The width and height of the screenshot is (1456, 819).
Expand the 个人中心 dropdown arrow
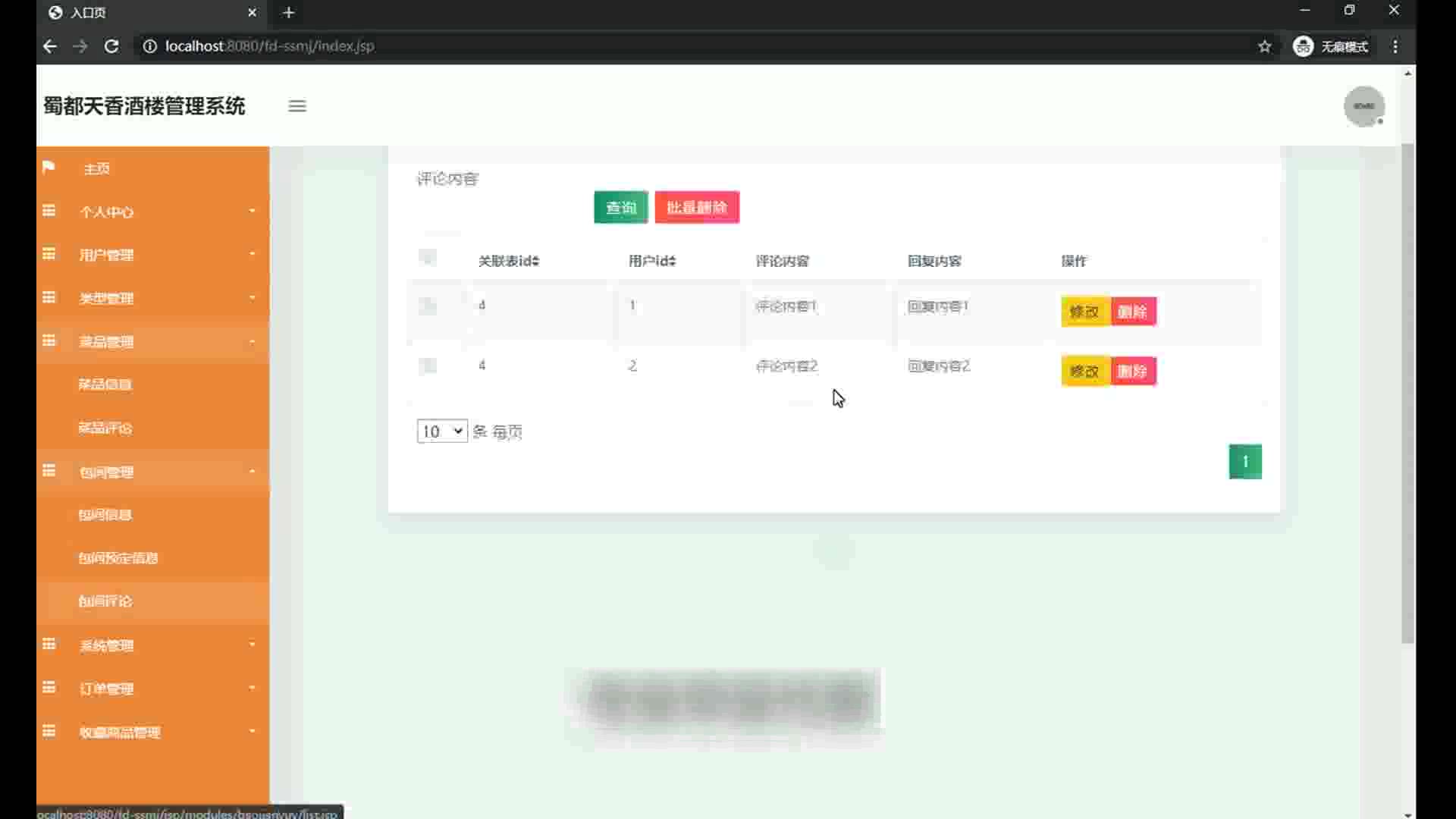pos(253,211)
